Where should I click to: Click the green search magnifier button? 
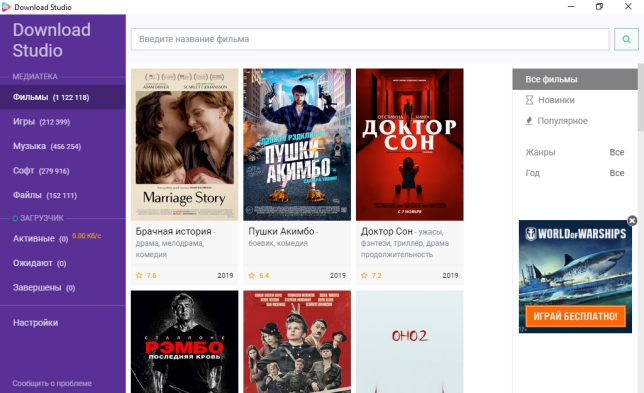pos(626,39)
